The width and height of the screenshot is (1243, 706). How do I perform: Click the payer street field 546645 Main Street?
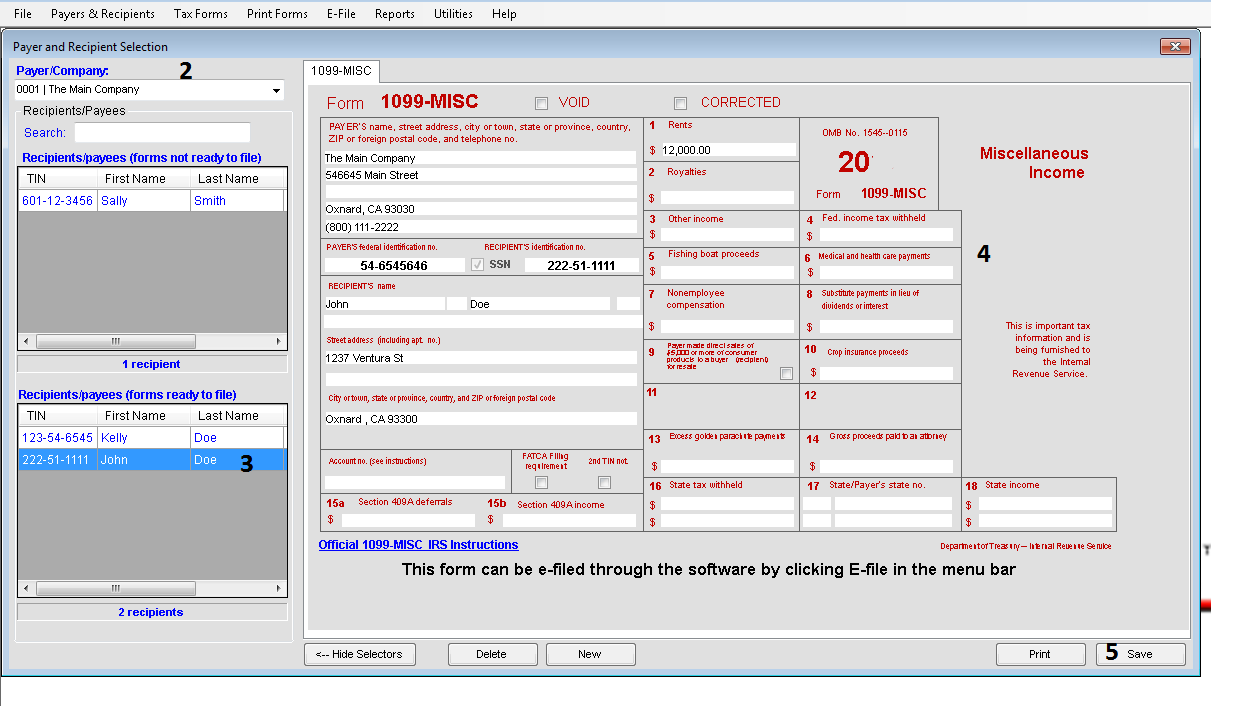click(480, 175)
